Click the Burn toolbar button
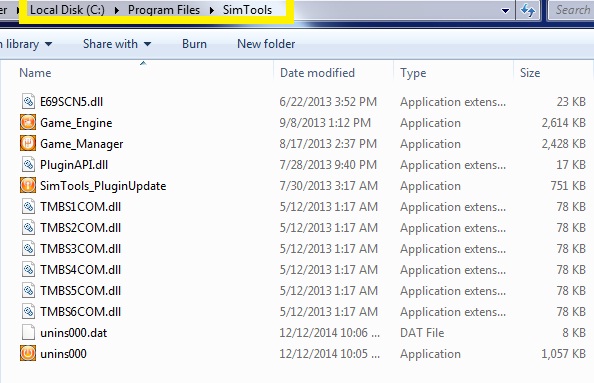This screenshot has width=594, height=383. (194, 44)
